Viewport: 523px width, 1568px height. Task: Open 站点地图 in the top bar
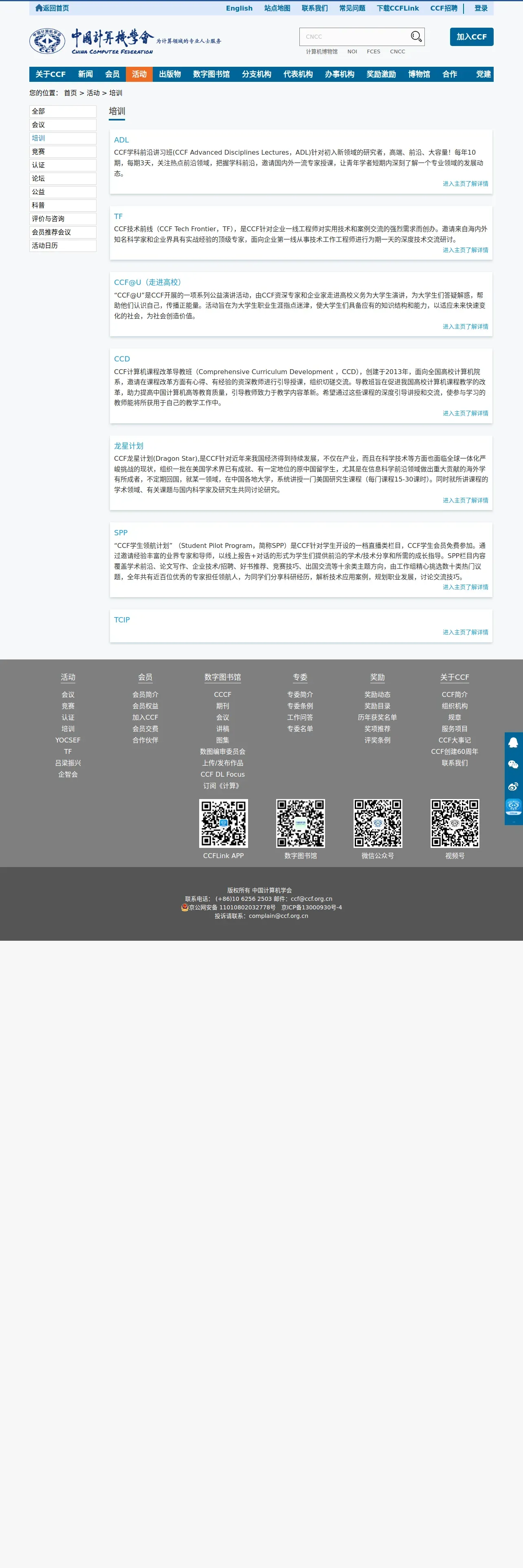(x=277, y=8)
